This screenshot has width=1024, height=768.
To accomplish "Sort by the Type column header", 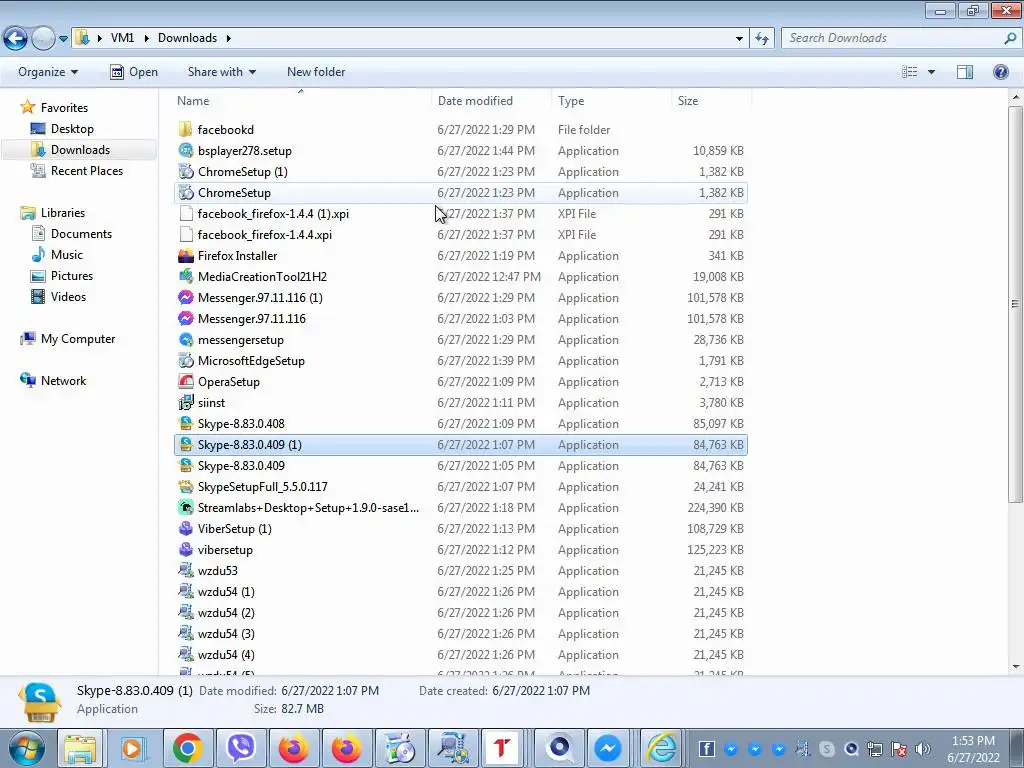I will [611, 101].
